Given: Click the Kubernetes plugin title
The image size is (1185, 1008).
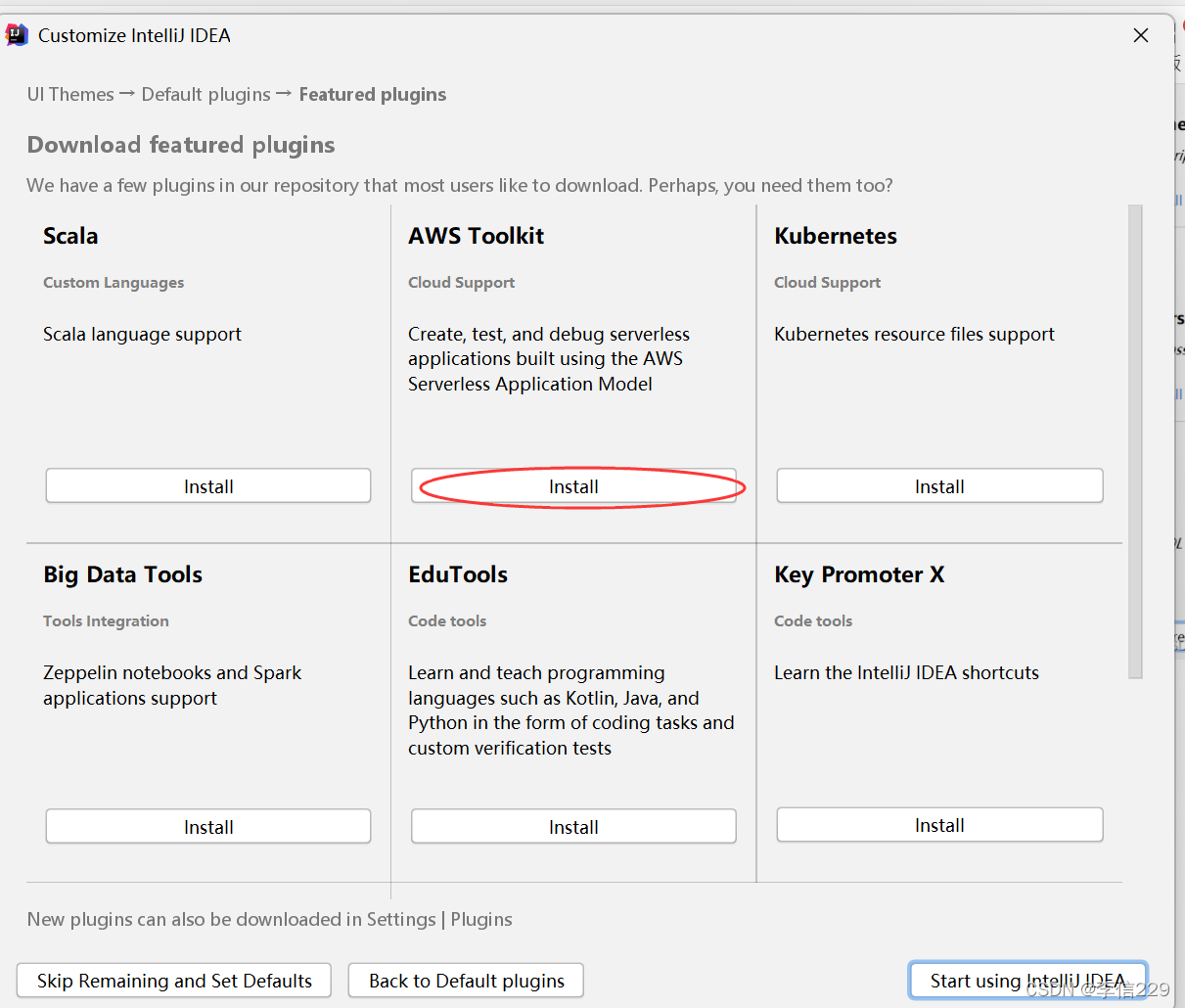Looking at the screenshot, I should (x=836, y=236).
